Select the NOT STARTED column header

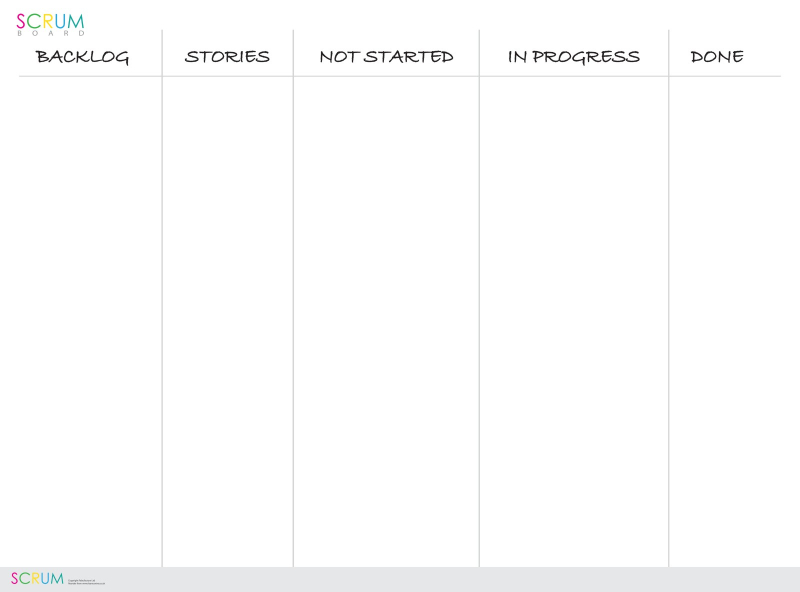pos(386,57)
